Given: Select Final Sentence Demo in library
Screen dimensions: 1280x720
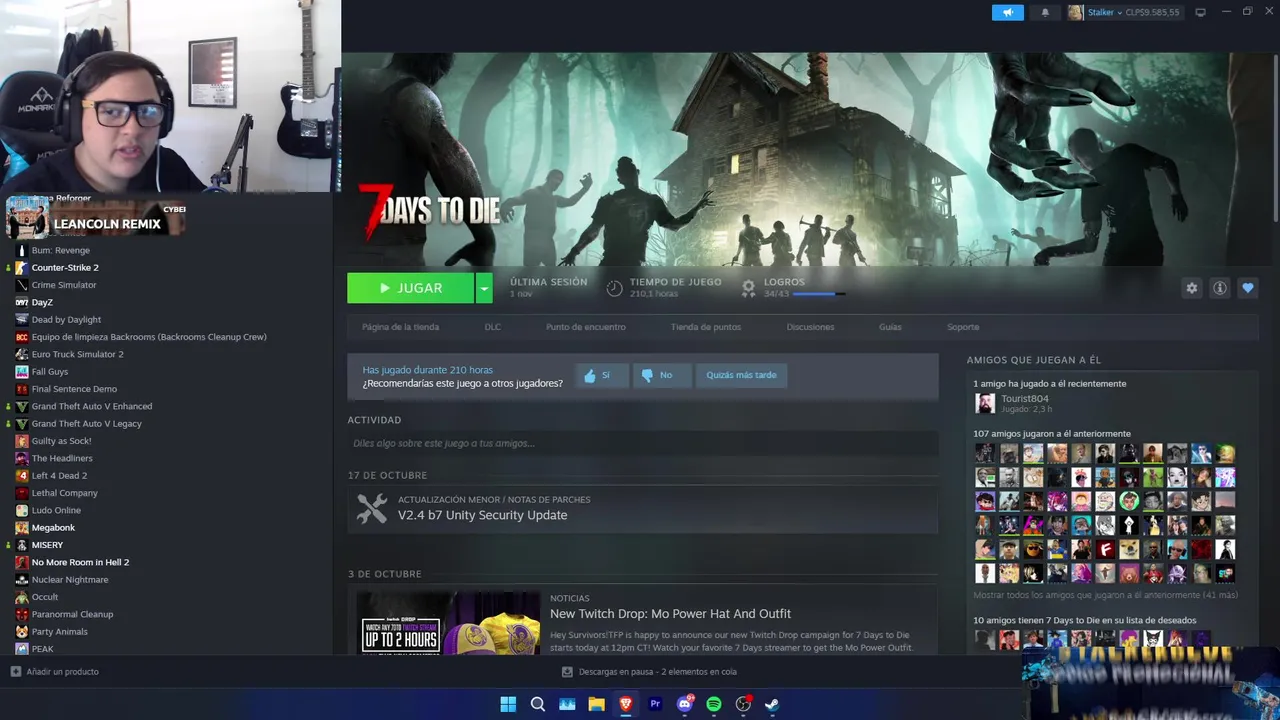Looking at the screenshot, I should click(x=74, y=389).
